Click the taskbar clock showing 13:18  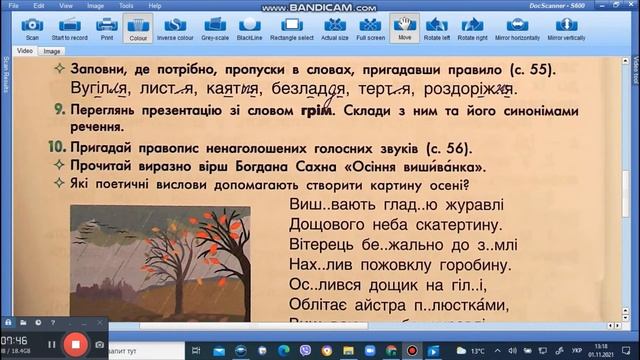point(601,351)
